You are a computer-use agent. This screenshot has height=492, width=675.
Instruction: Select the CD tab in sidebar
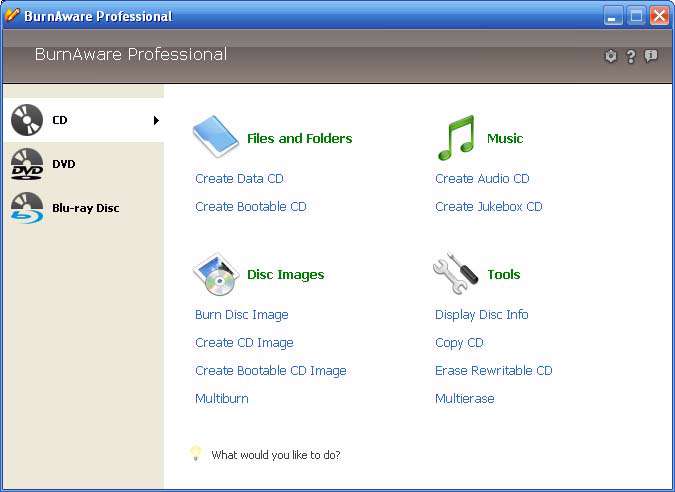point(84,120)
